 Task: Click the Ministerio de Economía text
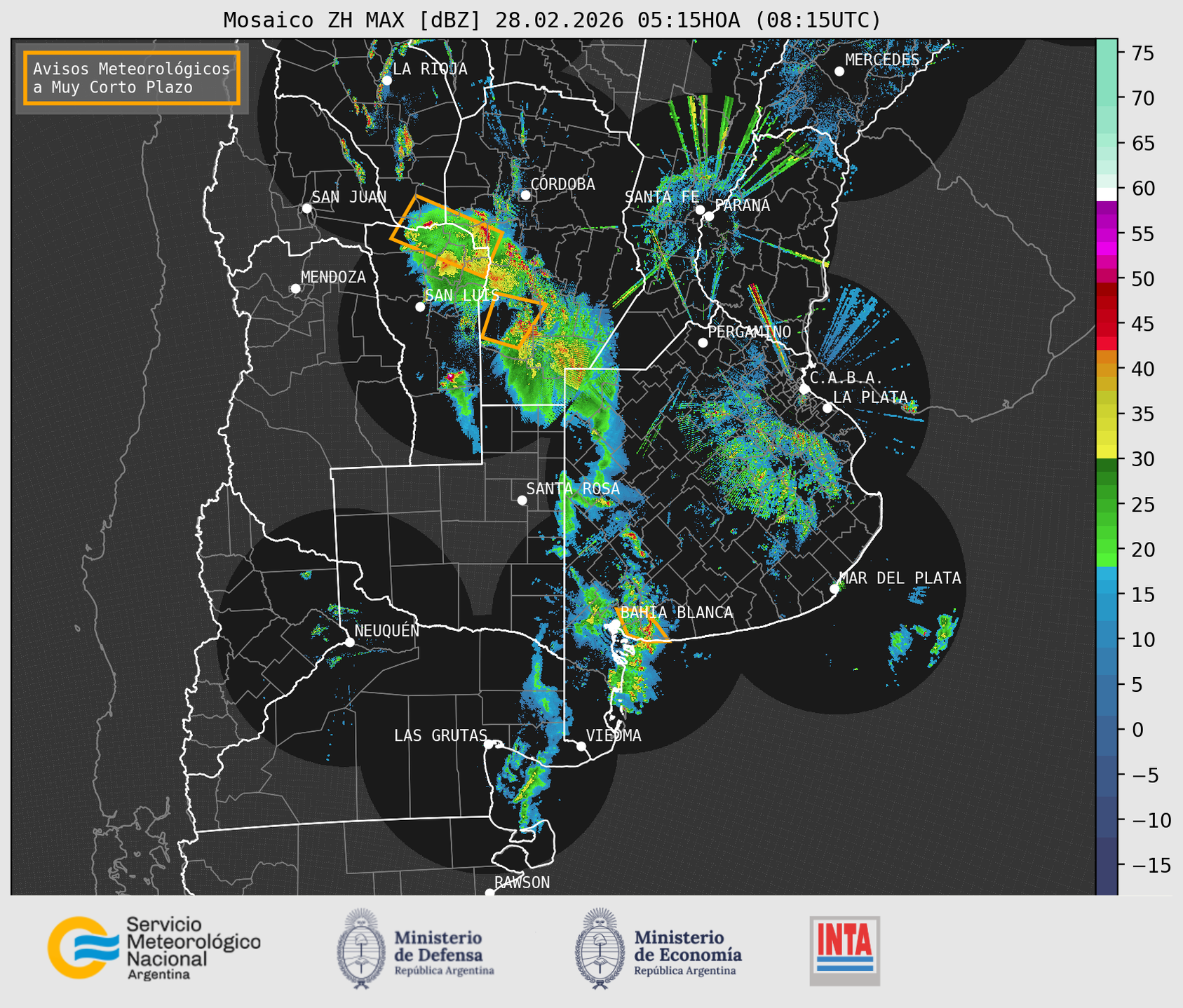point(688,952)
